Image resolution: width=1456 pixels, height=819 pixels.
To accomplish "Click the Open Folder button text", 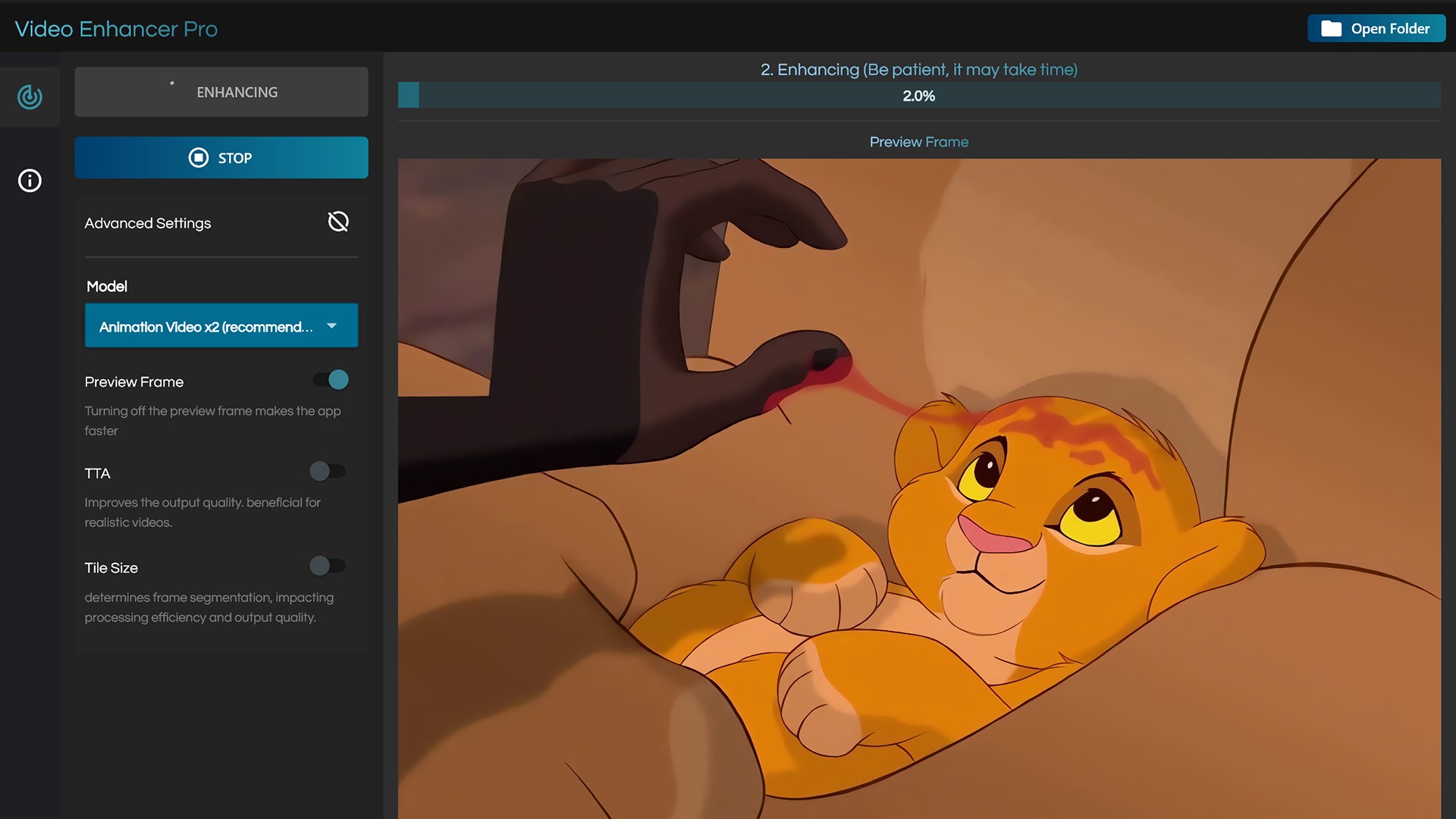I will pyautogui.click(x=1389, y=29).
